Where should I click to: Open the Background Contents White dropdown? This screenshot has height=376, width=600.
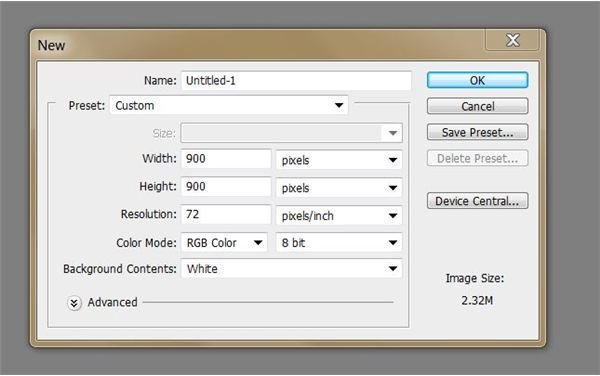pyautogui.click(x=292, y=269)
